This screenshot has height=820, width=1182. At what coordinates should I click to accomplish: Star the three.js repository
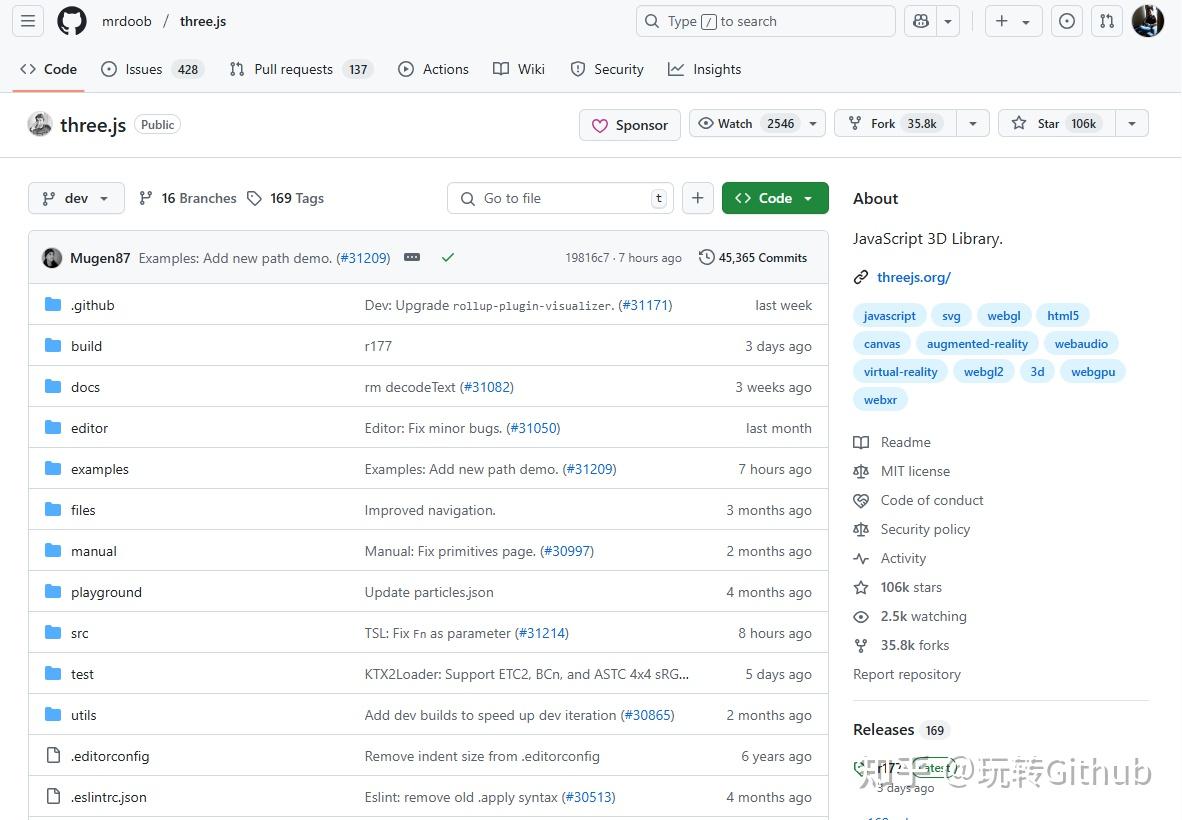pyautogui.click(x=1057, y=124)
